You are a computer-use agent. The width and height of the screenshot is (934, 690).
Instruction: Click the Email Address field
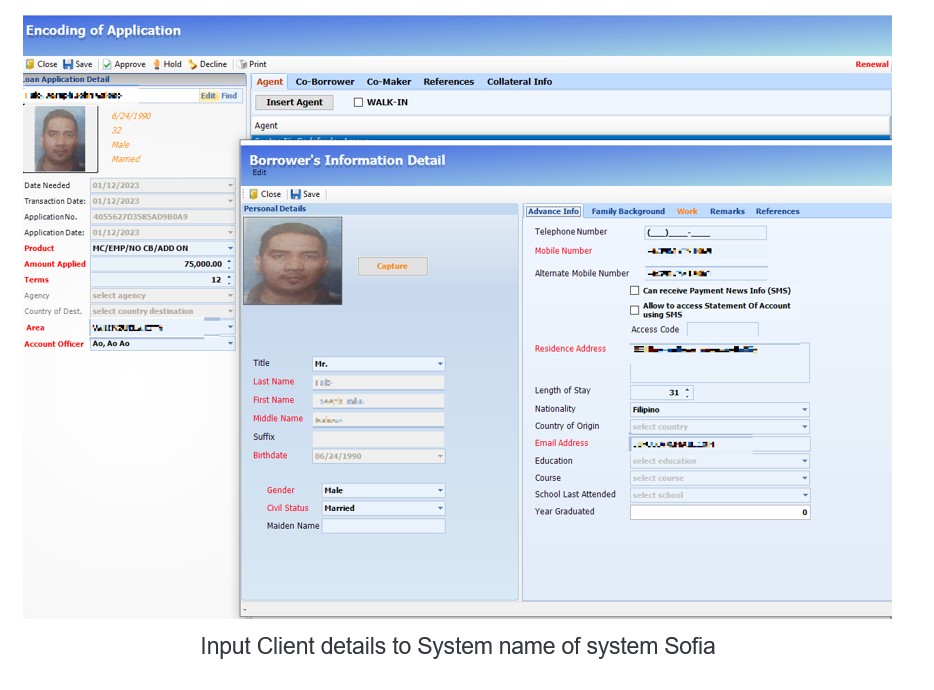coord(720,444)
